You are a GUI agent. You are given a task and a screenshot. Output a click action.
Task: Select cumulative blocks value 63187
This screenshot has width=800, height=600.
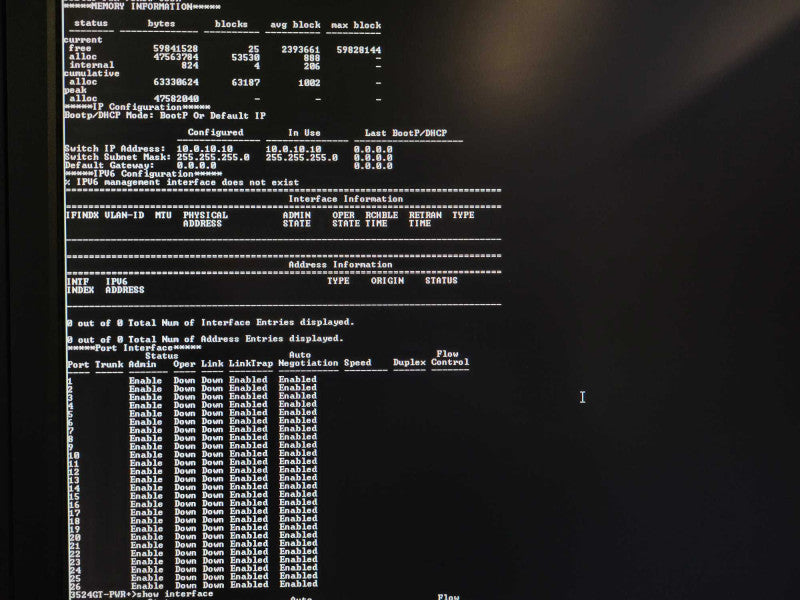pos(246,82)
